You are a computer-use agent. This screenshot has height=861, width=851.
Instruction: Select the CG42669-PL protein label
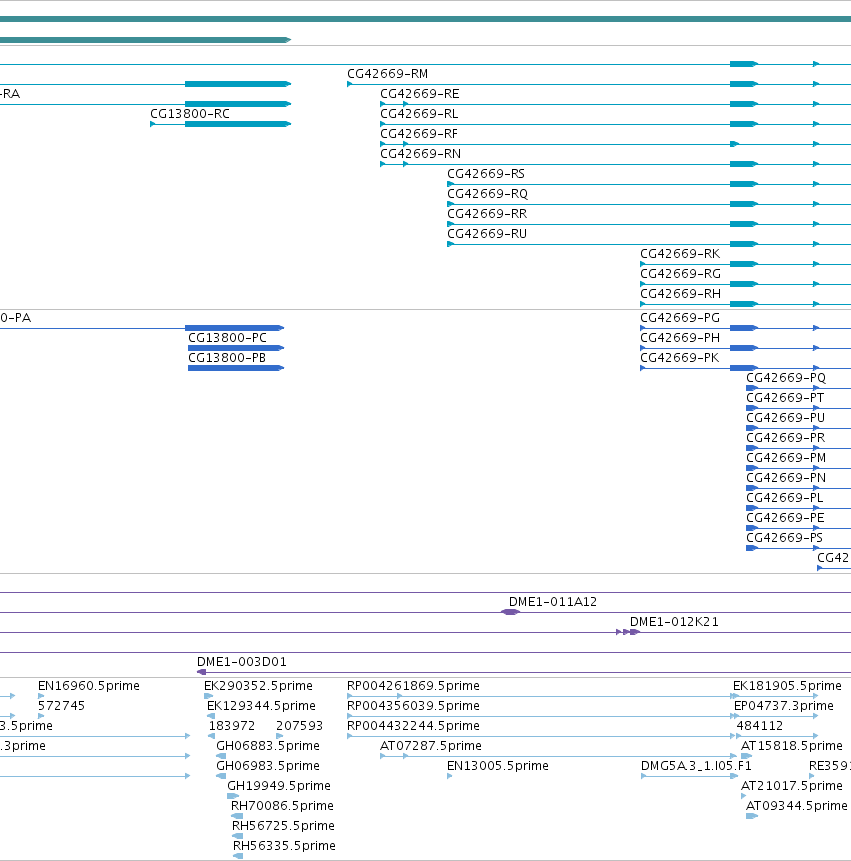785,497
